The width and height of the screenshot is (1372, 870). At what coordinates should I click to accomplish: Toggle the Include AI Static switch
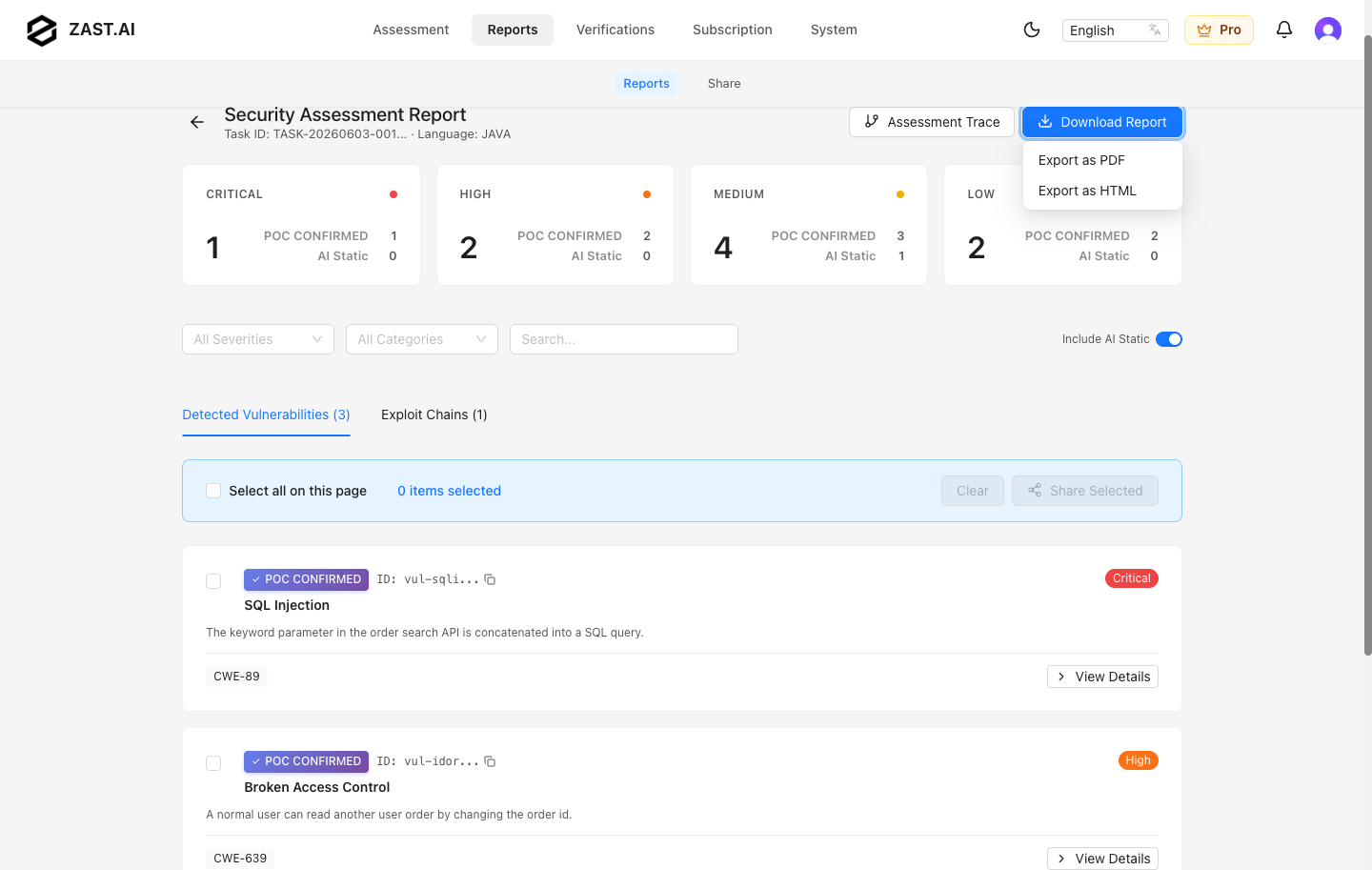(1169, 339)
